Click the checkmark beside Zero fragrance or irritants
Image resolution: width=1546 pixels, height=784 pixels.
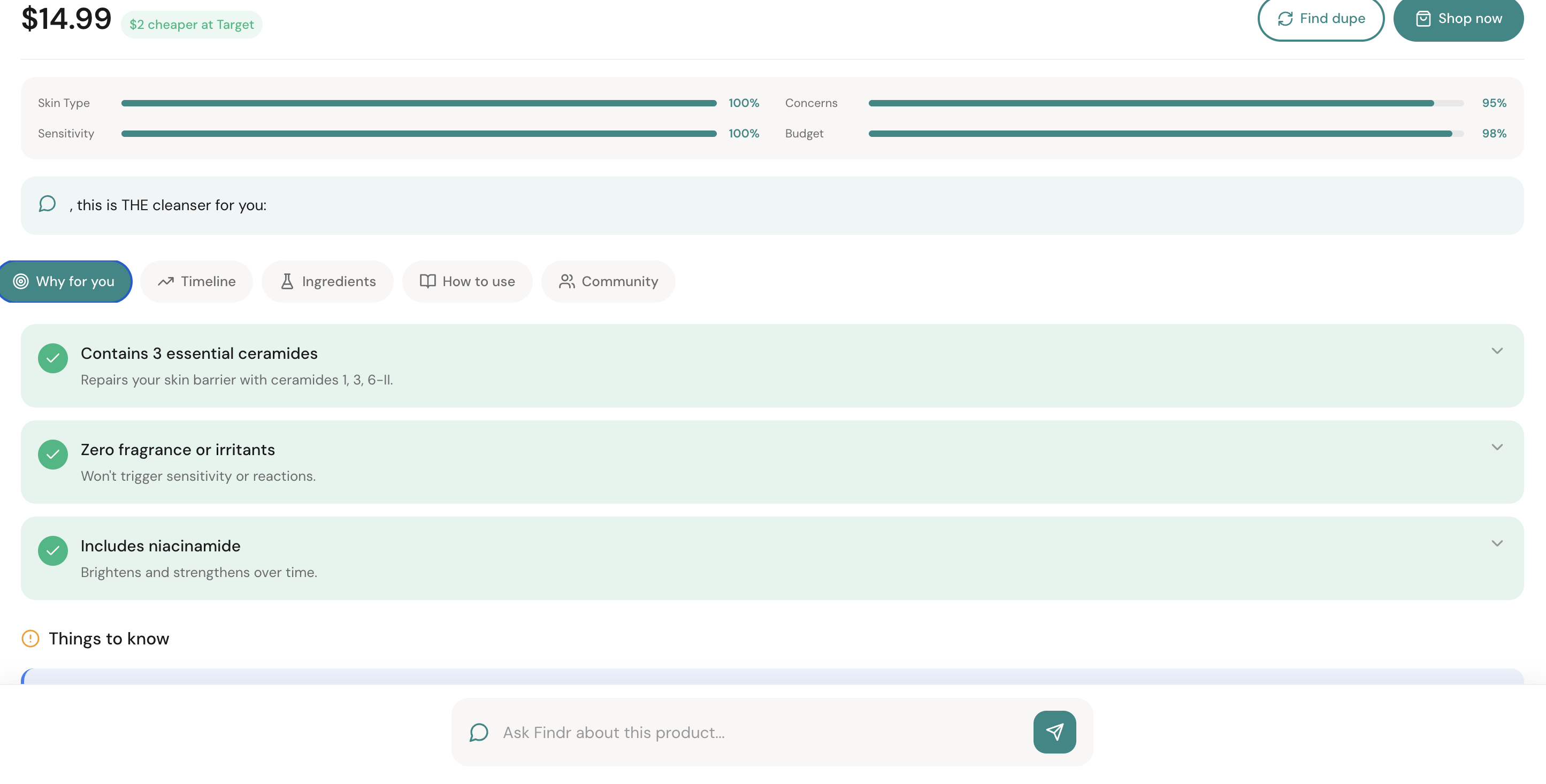point(53,455)
